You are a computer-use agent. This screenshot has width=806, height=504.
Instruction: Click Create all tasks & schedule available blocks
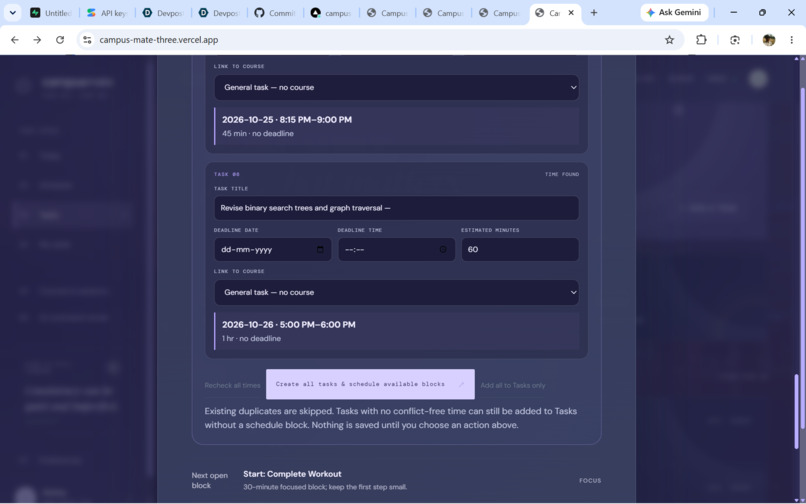click(x=370, y=384)
